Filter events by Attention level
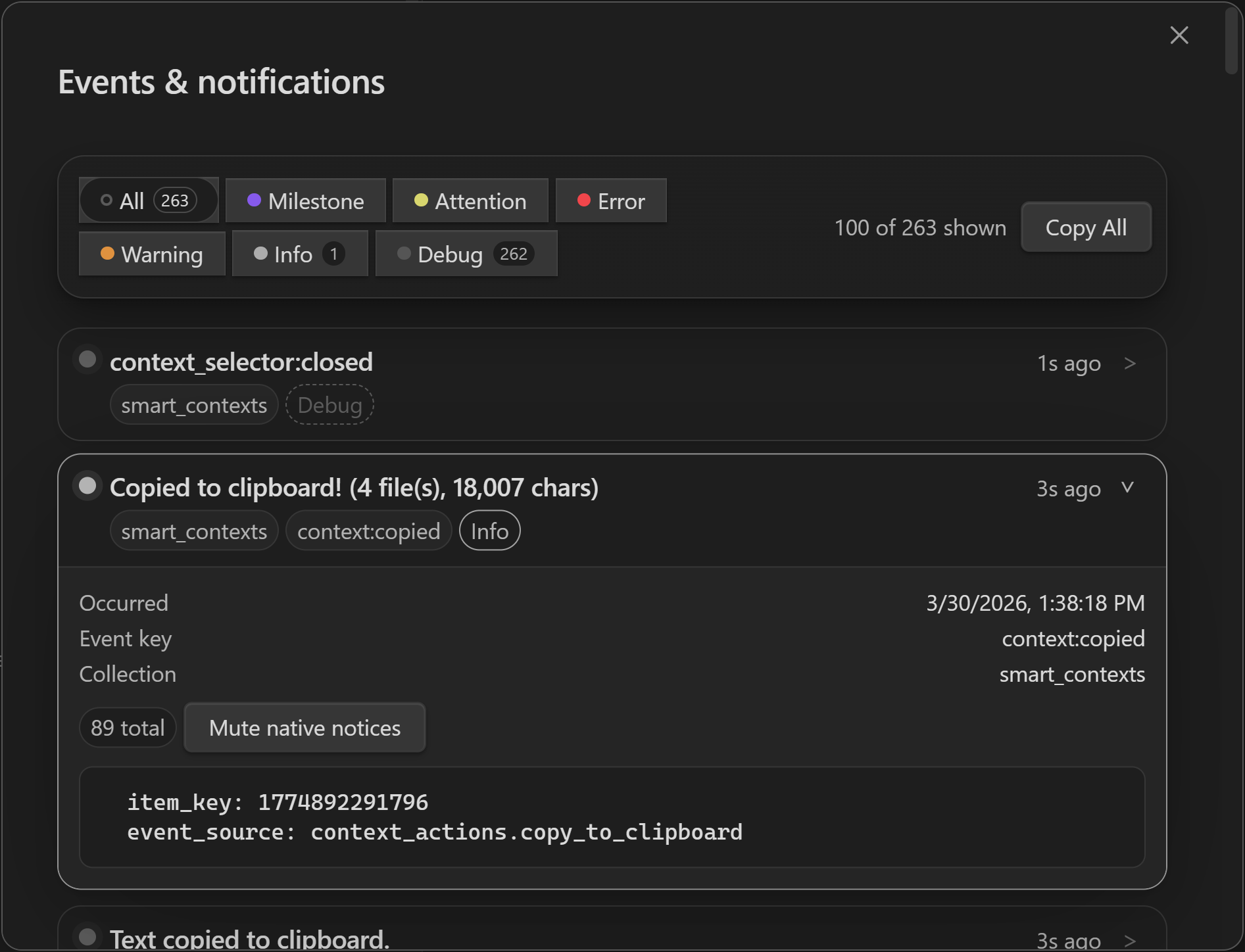Viewport: 1245px width, 952px height. (x=470, y=201)
